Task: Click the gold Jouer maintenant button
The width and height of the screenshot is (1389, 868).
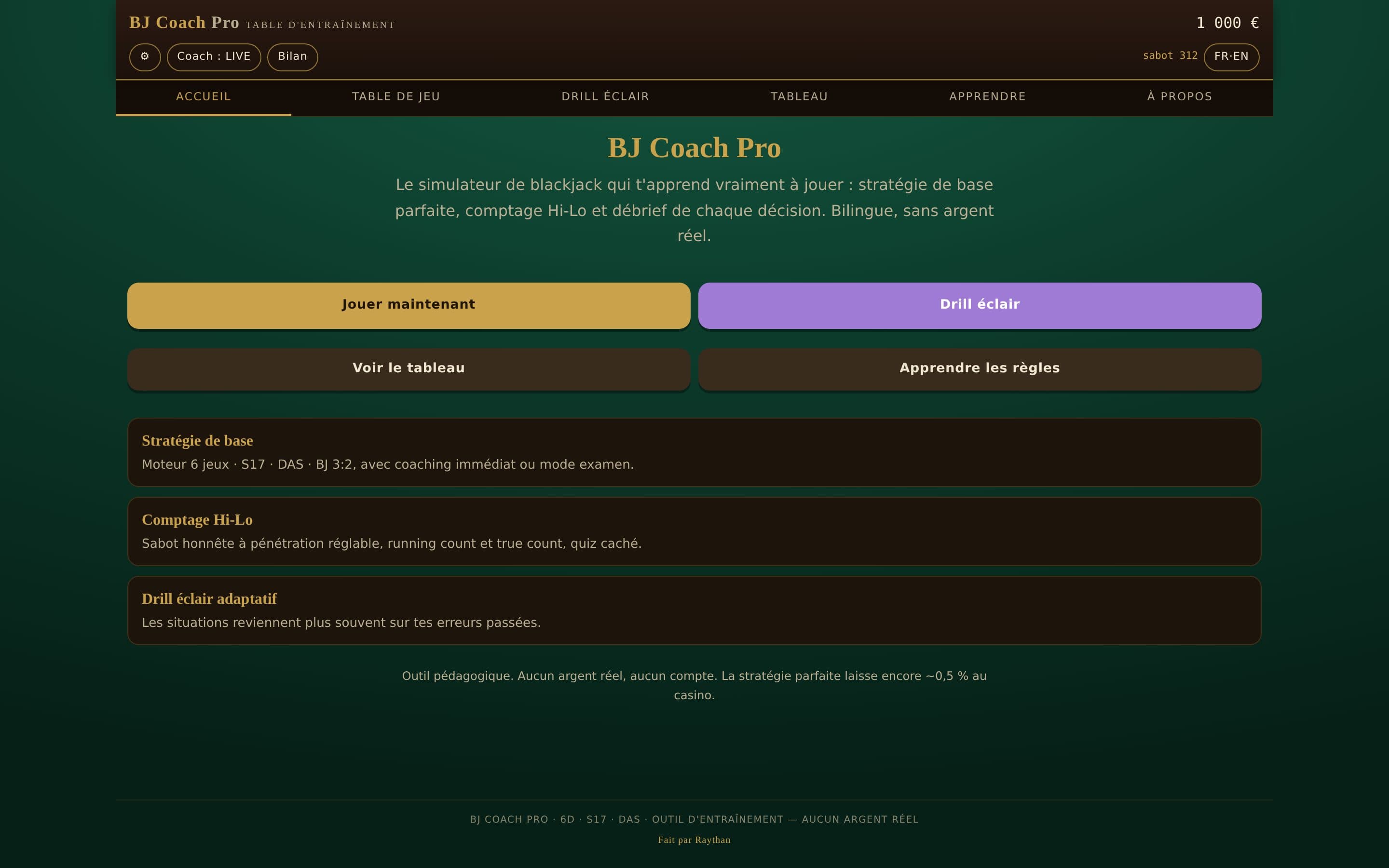Action: [x=409, y=305]
